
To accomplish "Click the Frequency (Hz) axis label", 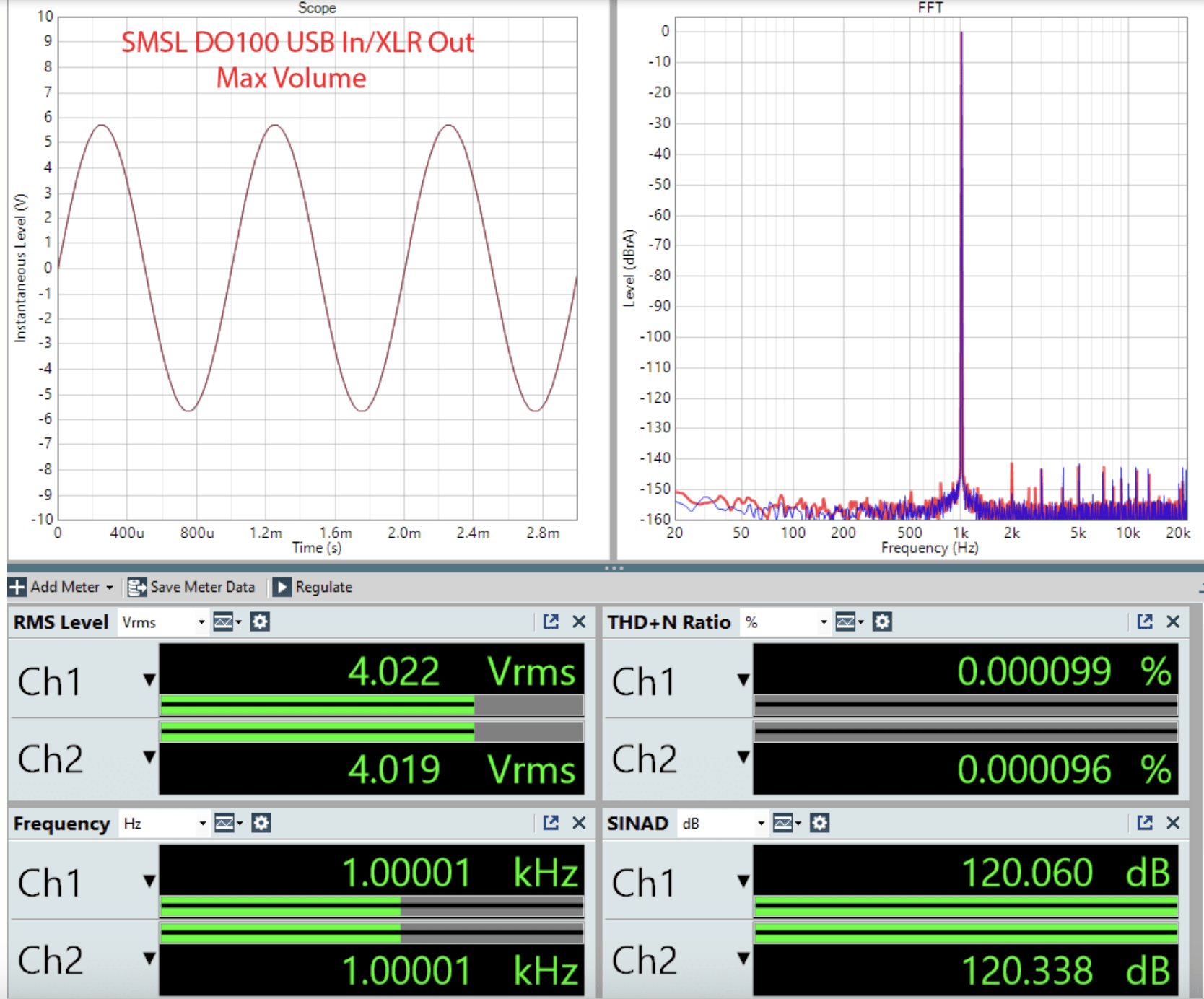I will [x=930, y=548].
